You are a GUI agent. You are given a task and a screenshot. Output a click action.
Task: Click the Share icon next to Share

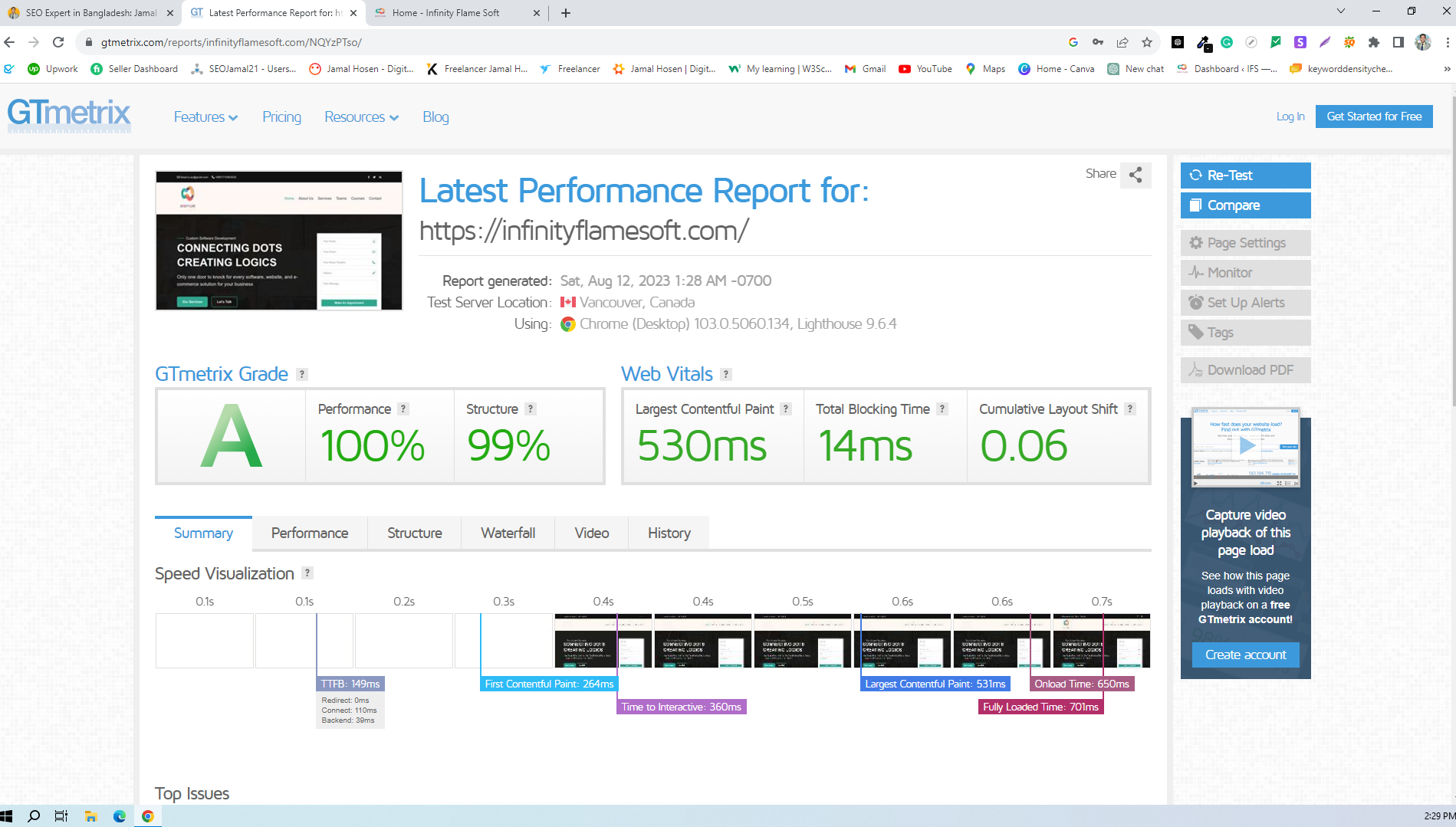[x=1135, y=175]
